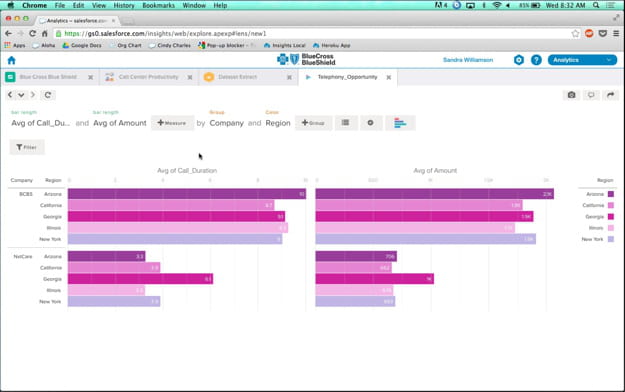
Task: Click the Chrome home button
Action: pyautogui.click(x=45, y=33)
